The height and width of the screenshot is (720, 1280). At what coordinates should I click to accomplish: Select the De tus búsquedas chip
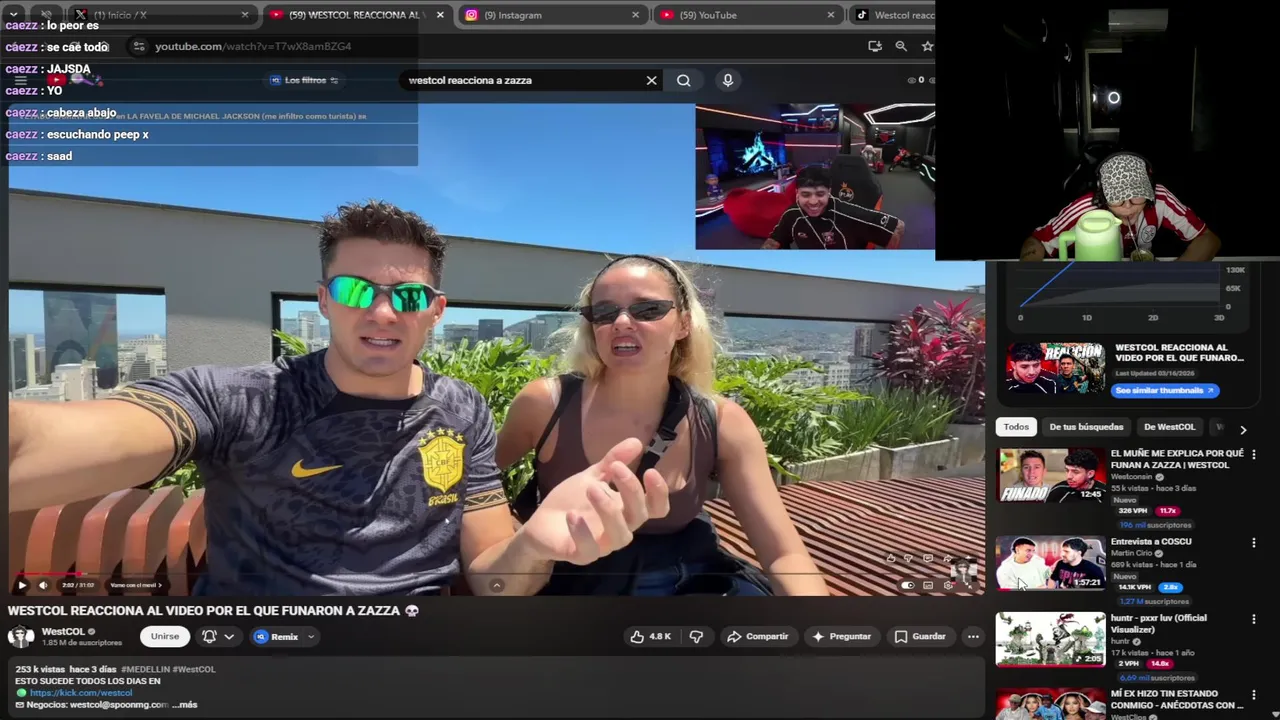1086,427
